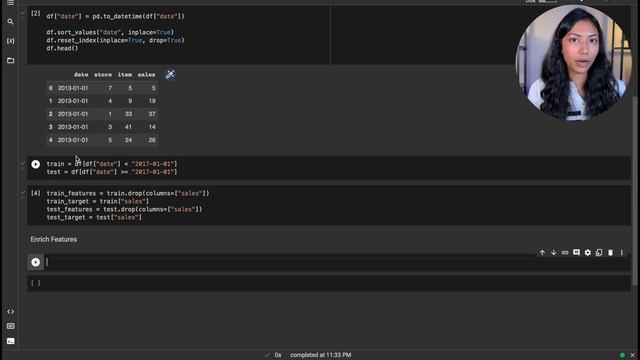Click the vertical notebook scrollbar

pyautogui.click(x=634, y=191)
